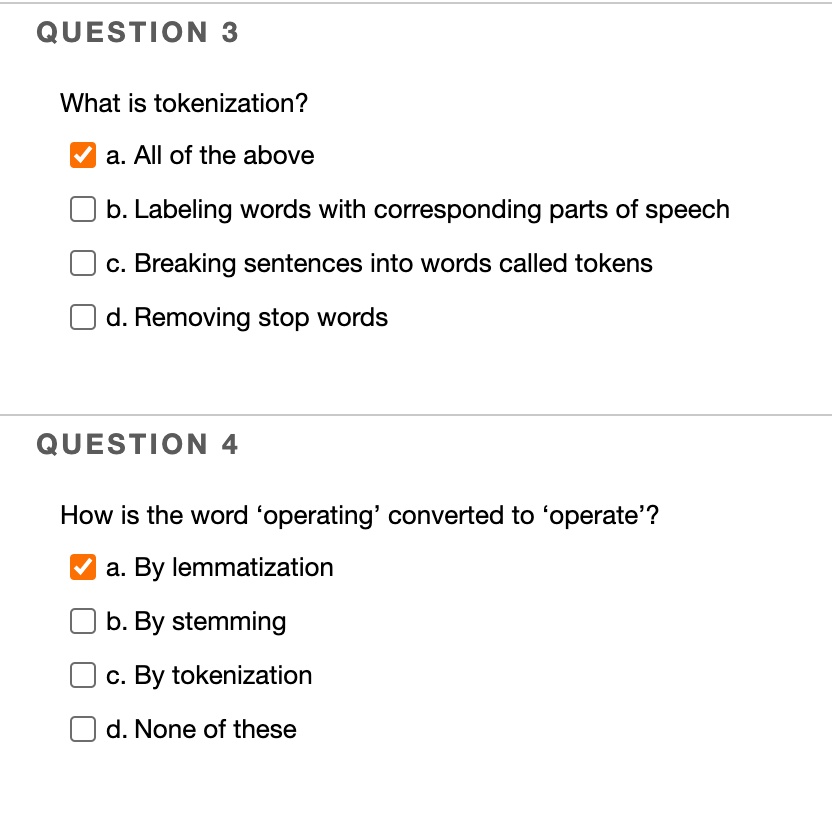Viewport: 832px width, 814px height.
Task: Click the 'a. By lemmatization' label text
Action: click(x=219, y=568)
